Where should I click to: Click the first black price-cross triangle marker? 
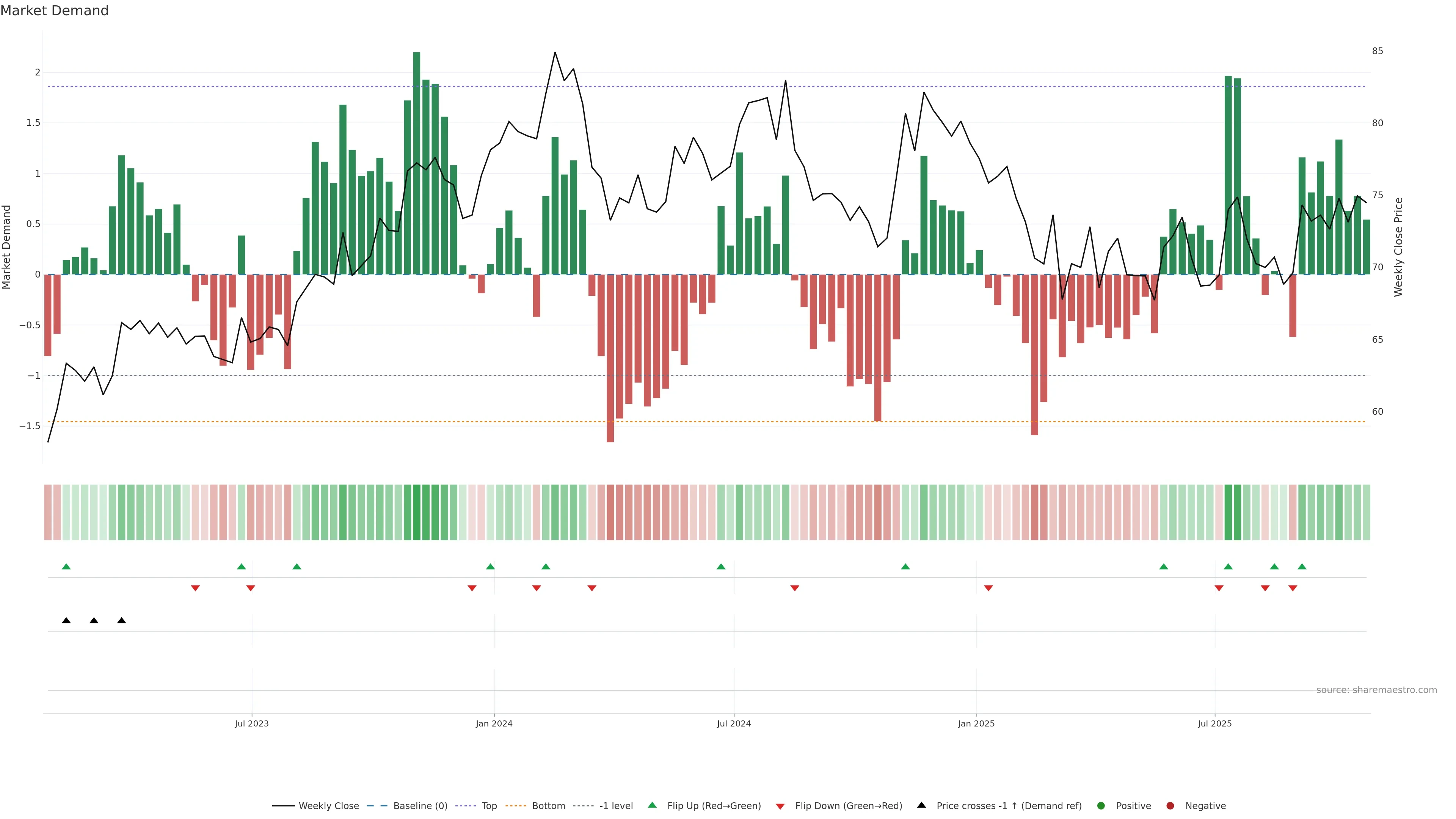(x=66, y=621)
